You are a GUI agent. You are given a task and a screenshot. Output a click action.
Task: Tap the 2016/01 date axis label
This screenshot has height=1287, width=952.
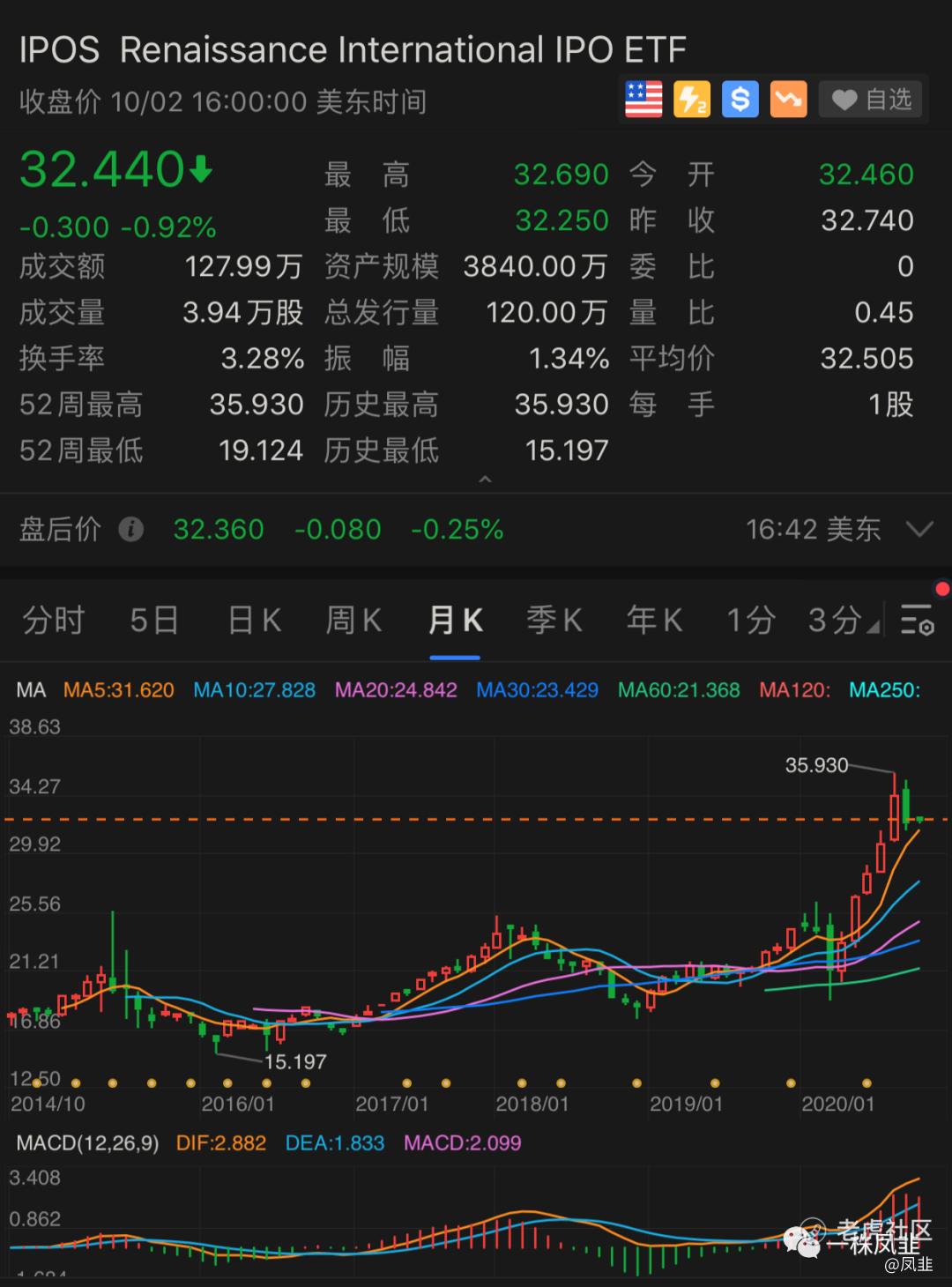click(238, 1104)
